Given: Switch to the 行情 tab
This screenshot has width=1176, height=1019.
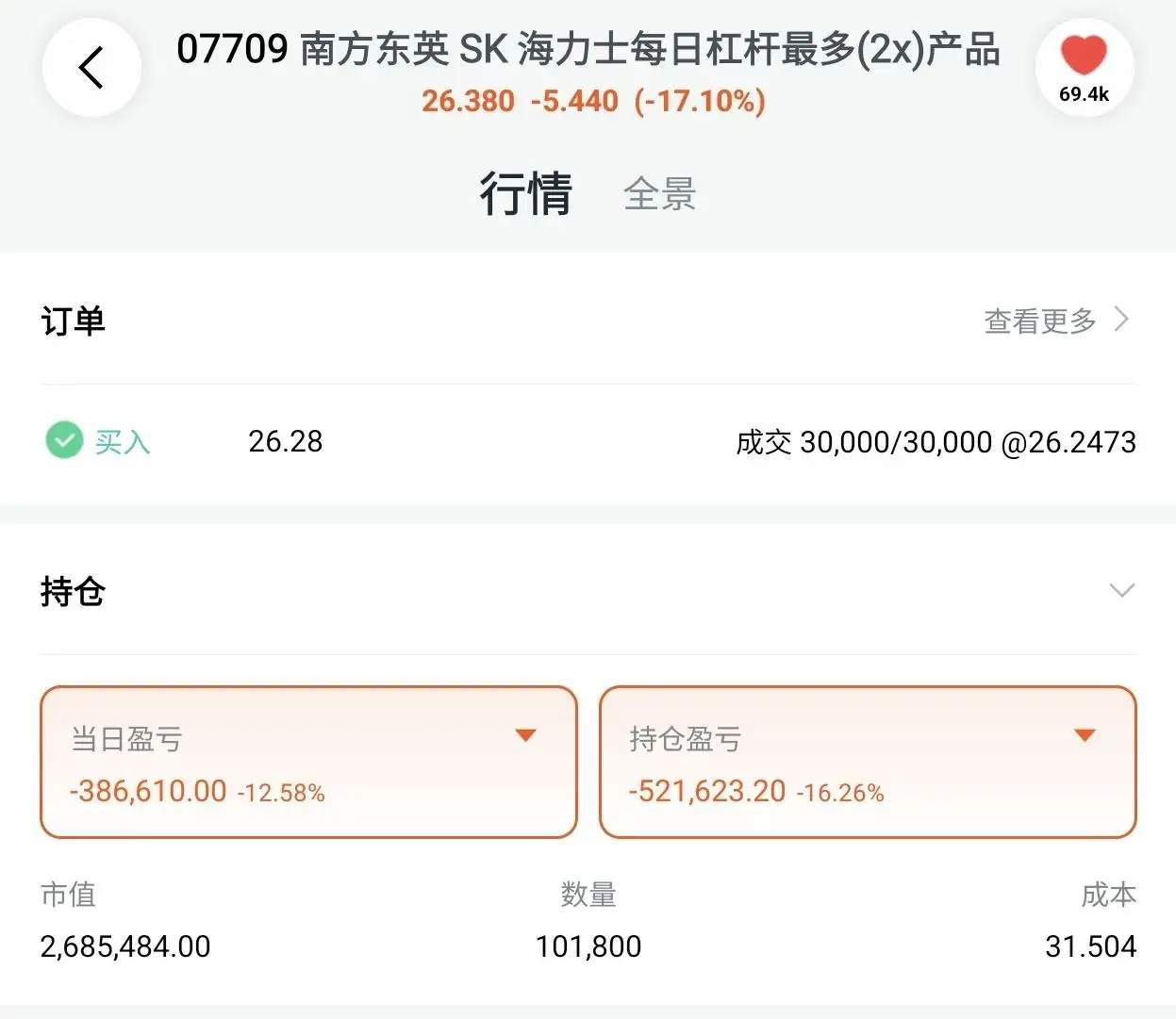Looking at the screenshot, I should tap(526, 193).
